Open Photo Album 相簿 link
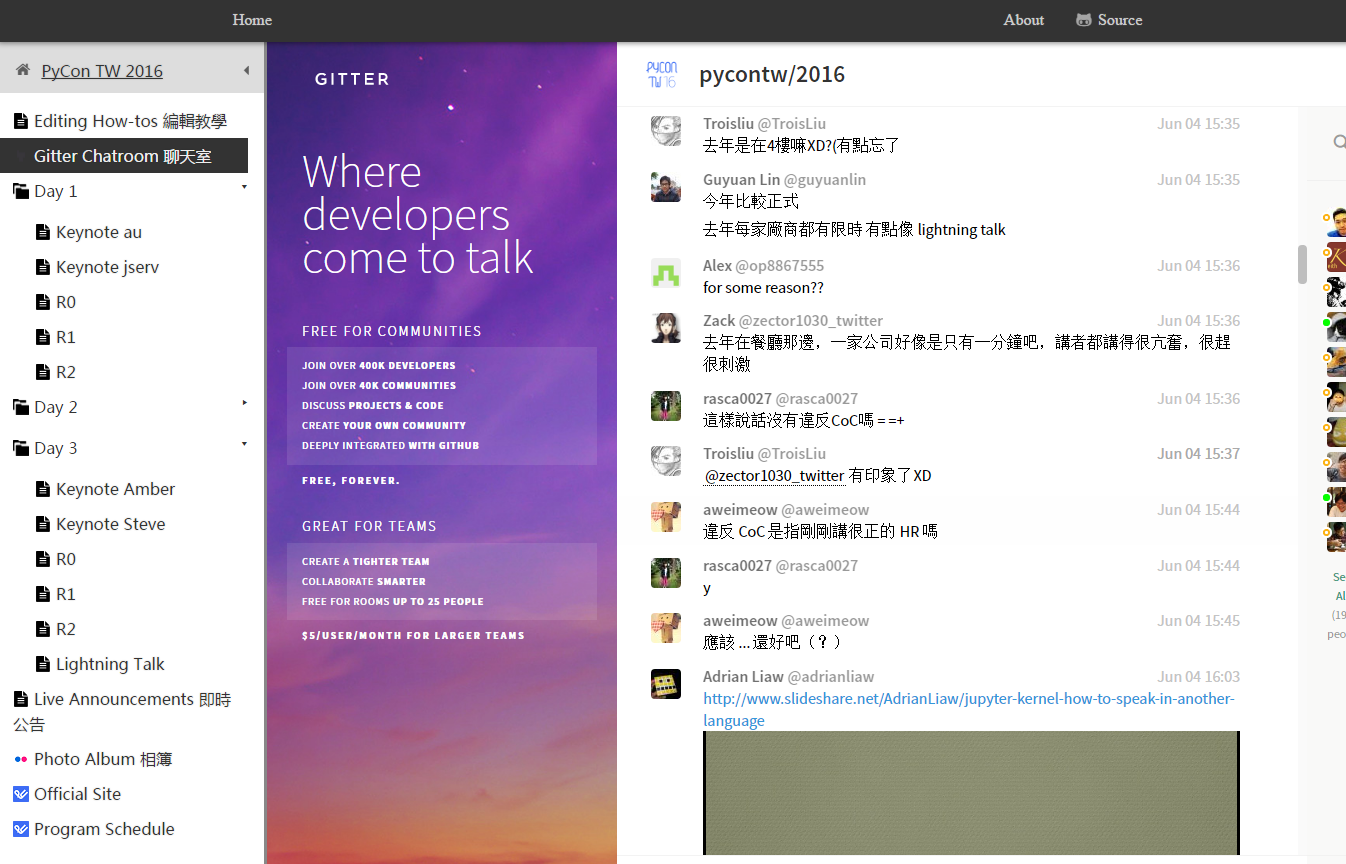1346x864 pixels. [103, 759]
